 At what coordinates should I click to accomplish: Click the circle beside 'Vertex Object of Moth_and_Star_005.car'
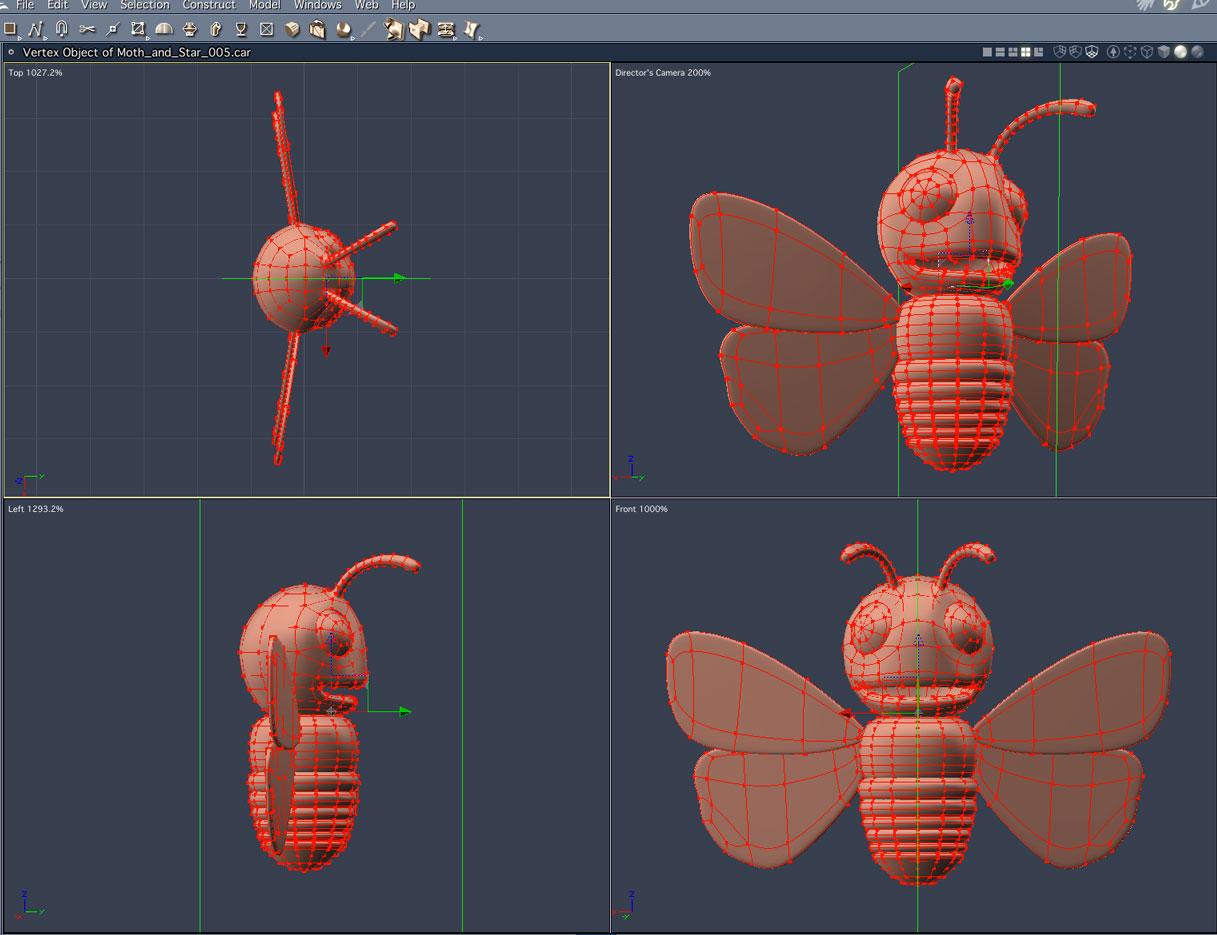[10, 52]
